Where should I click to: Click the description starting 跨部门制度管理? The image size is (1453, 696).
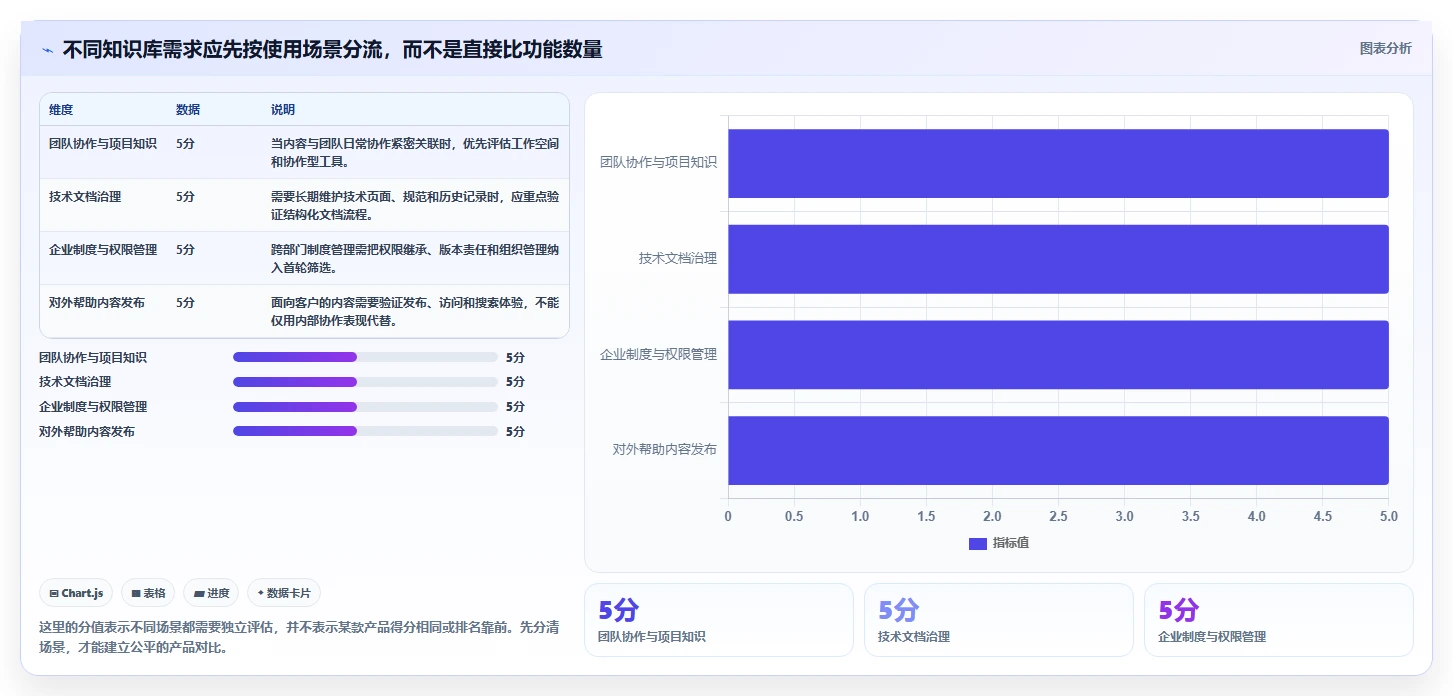tap(415, 258)
